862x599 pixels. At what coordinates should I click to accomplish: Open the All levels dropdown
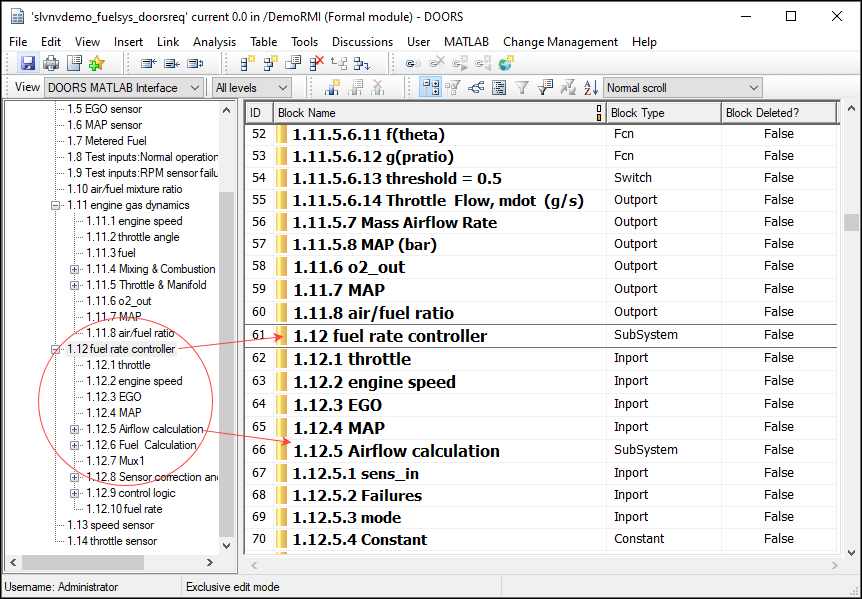(252, 88)
